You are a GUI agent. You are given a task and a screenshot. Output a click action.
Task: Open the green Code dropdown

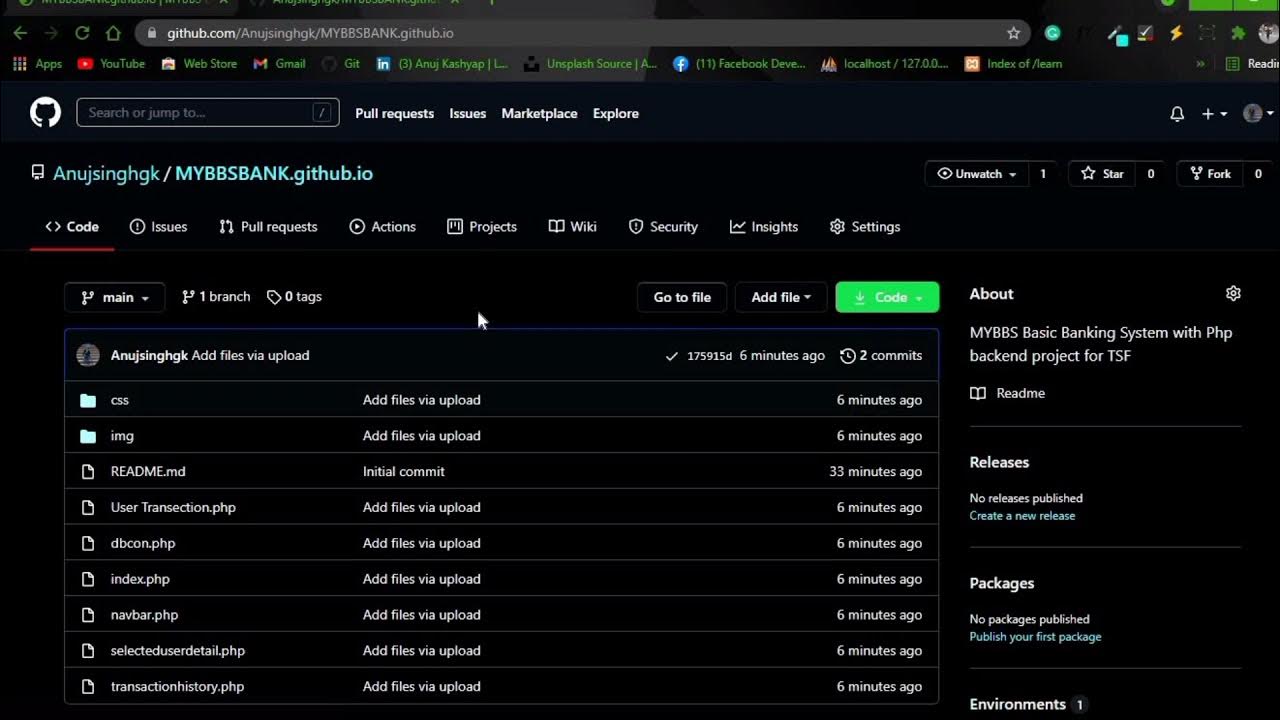[887, 297]
